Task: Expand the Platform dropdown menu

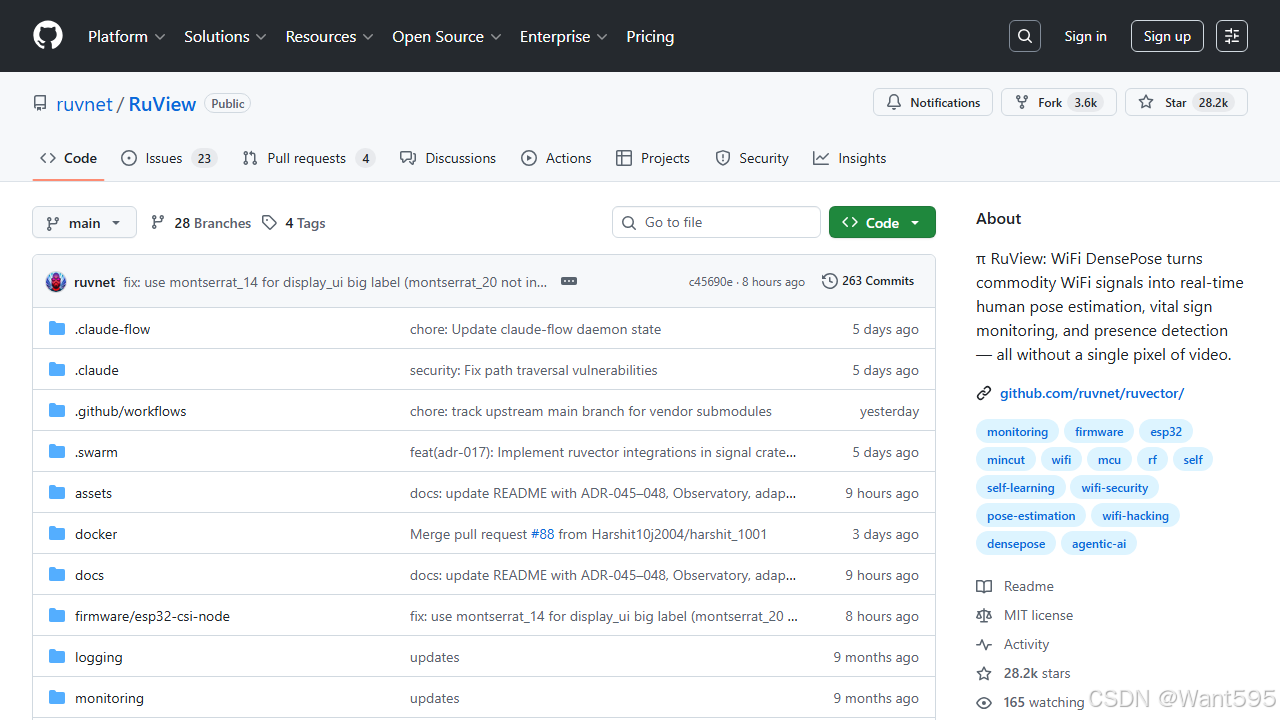Action: [127, 36]
